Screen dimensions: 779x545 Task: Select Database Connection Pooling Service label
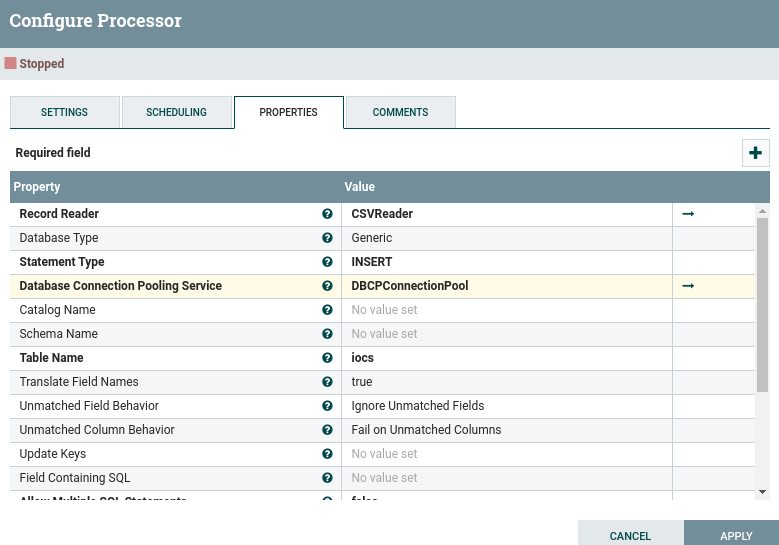(x=121, y=286)
